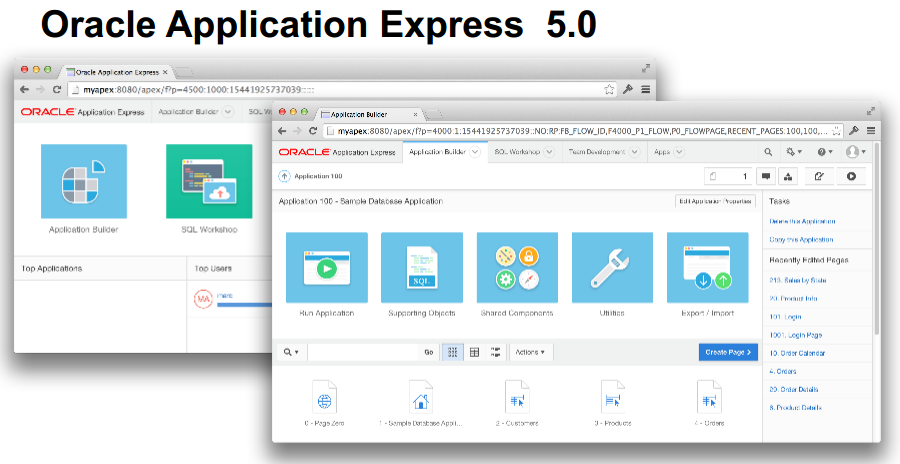
Task: Open the Run Application tile
Action: pos(327,267)
